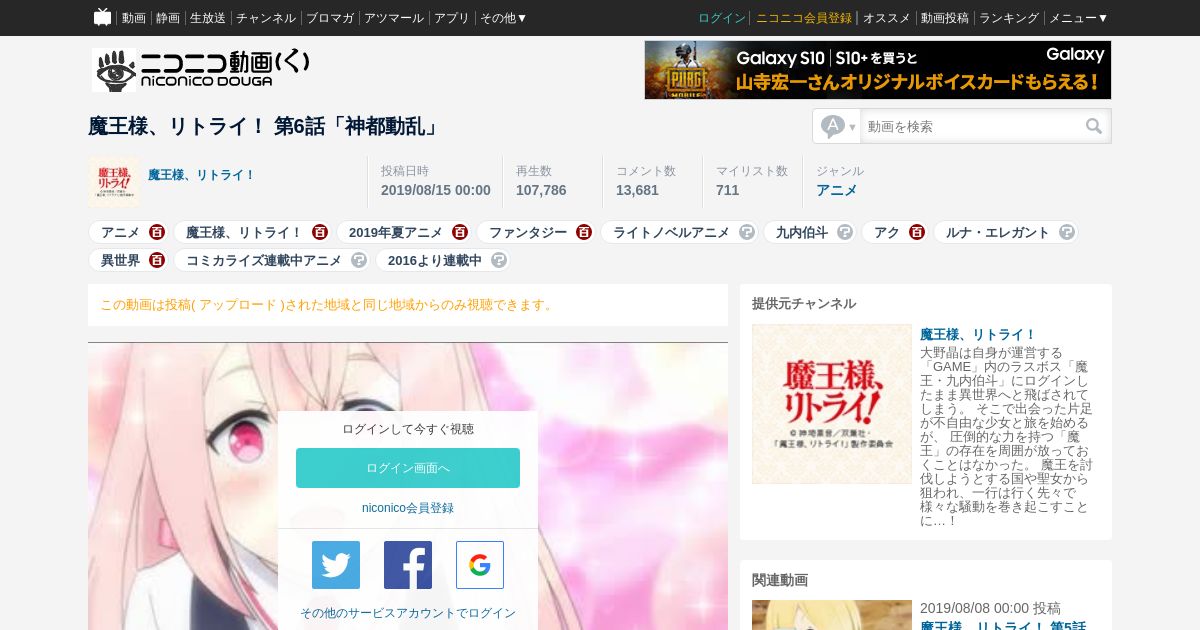This screenshot has height=630, width=1200.
Task: Open dictionary icon beside ファンタジー tag
Action: tap(584, 232)
